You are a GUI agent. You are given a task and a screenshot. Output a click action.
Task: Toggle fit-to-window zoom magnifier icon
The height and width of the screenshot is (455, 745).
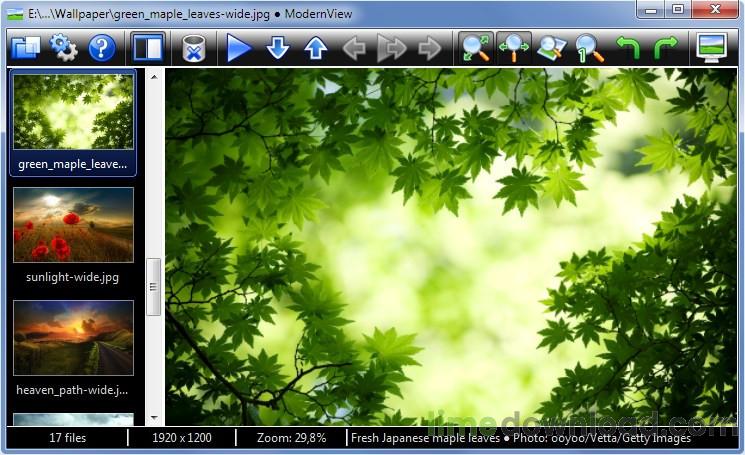pyautogui.click(x=475, y=47)
